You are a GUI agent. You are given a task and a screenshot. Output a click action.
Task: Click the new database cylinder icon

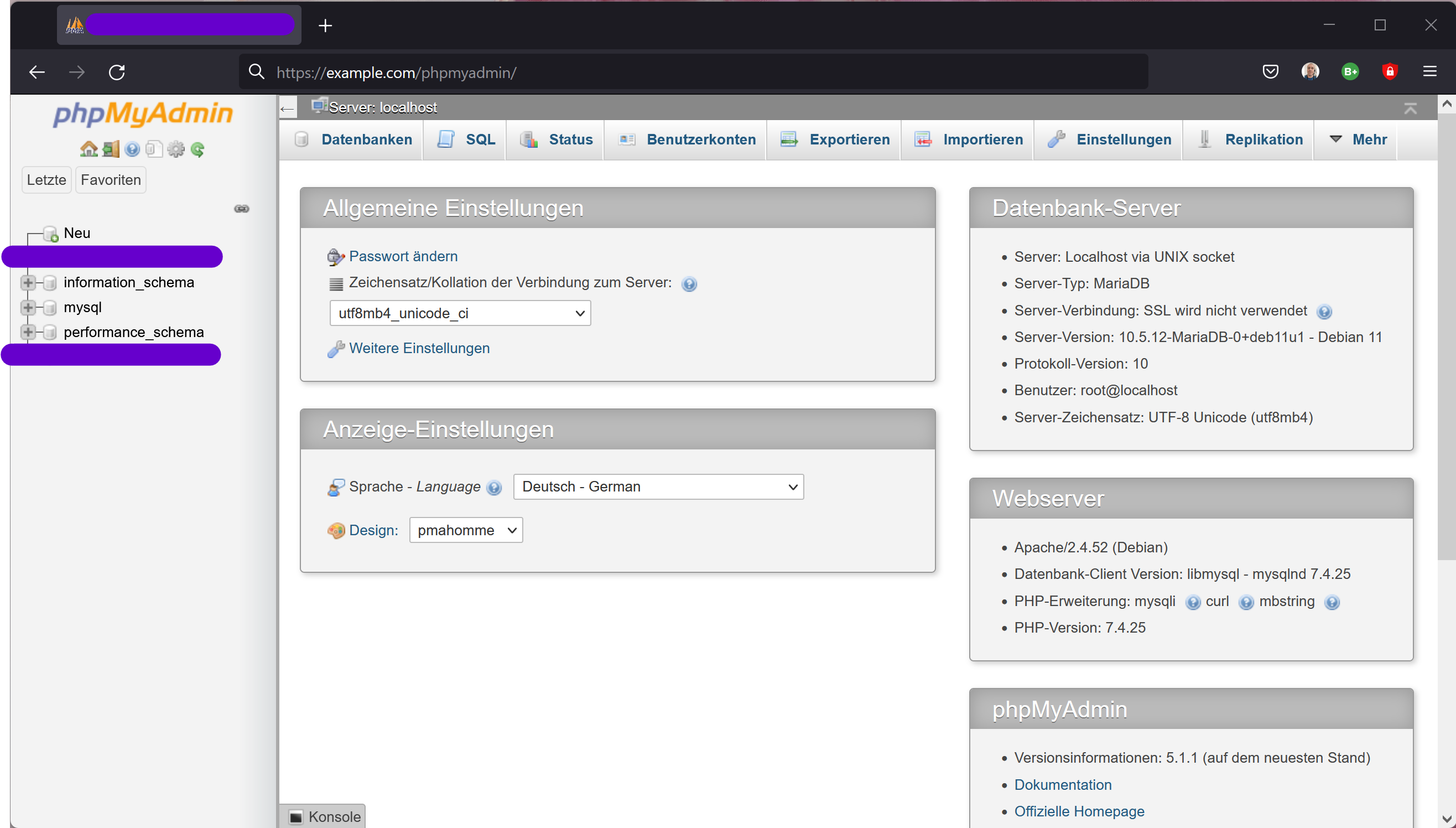(51, 233)
